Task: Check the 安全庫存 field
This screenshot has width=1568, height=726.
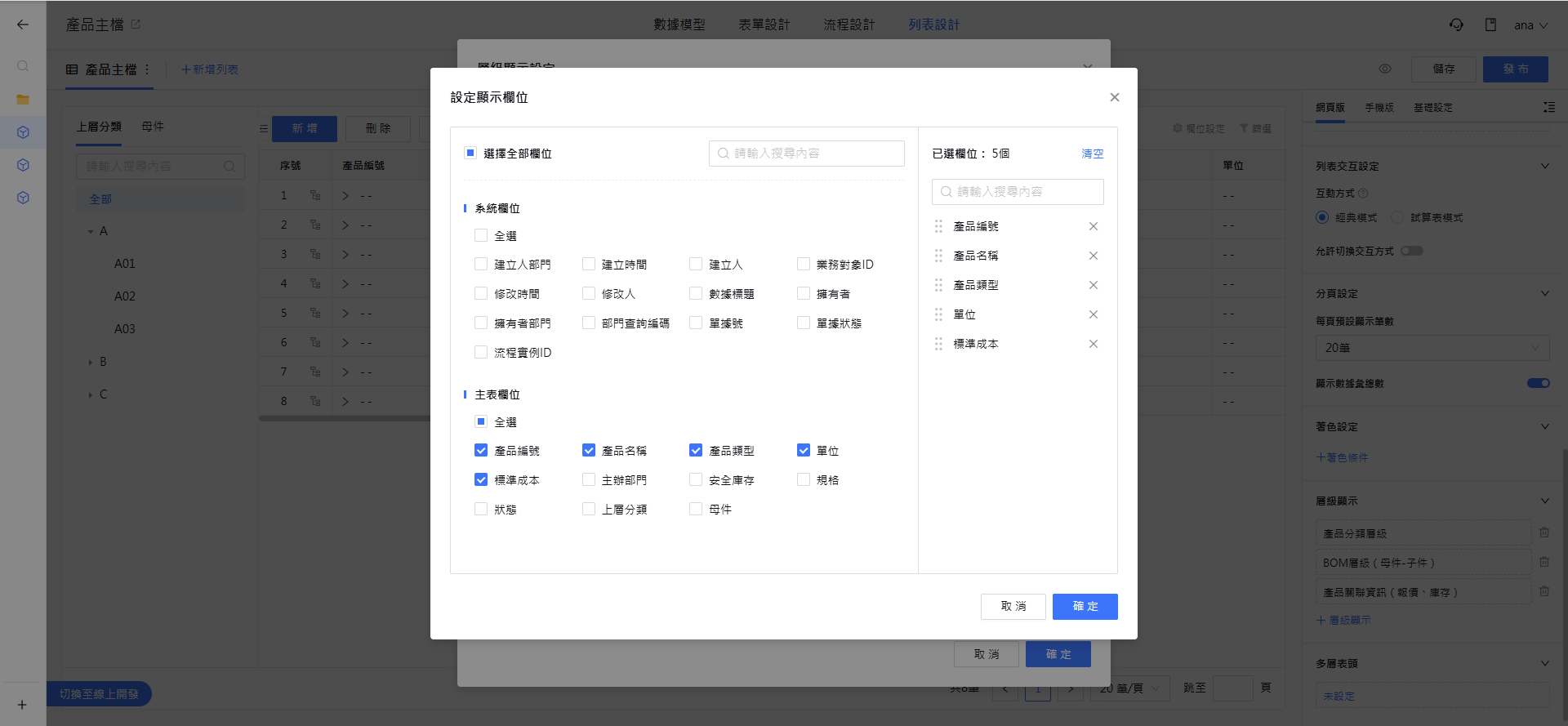Action: (696, 479)
